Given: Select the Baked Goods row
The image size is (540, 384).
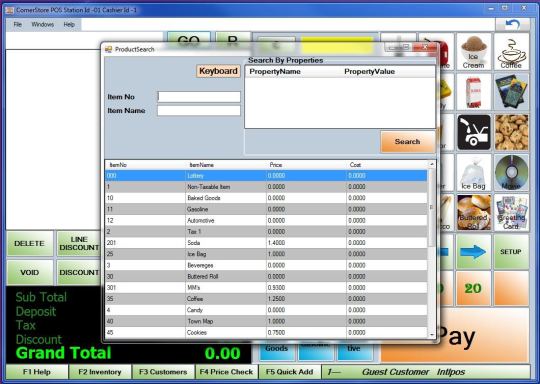Looking at the screenshot, I should pyautogui.click(x=266, y=198).
